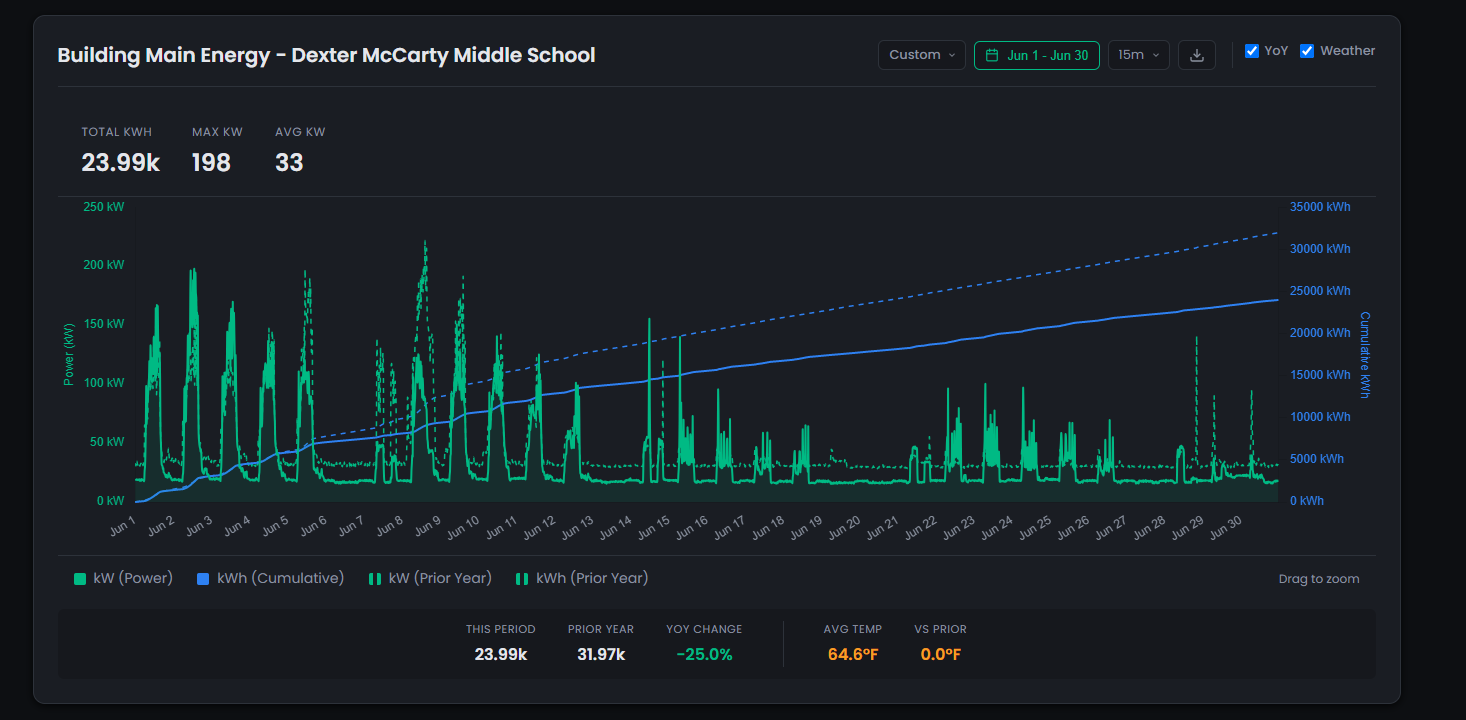Click the Max kW value 198

click(211, 163)
